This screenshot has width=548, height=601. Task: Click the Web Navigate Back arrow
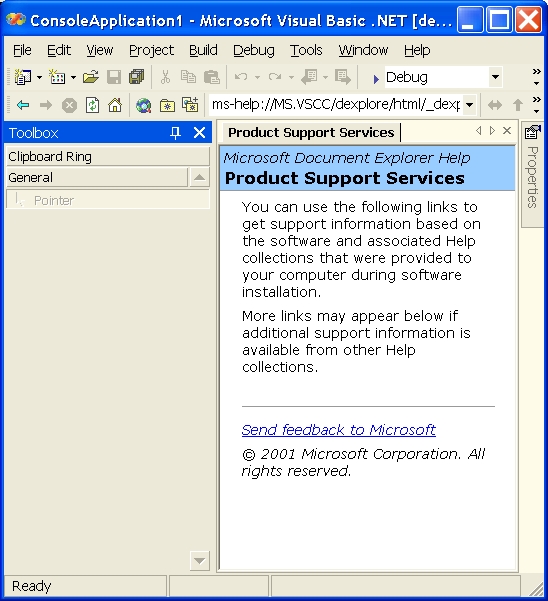point(23,105)
